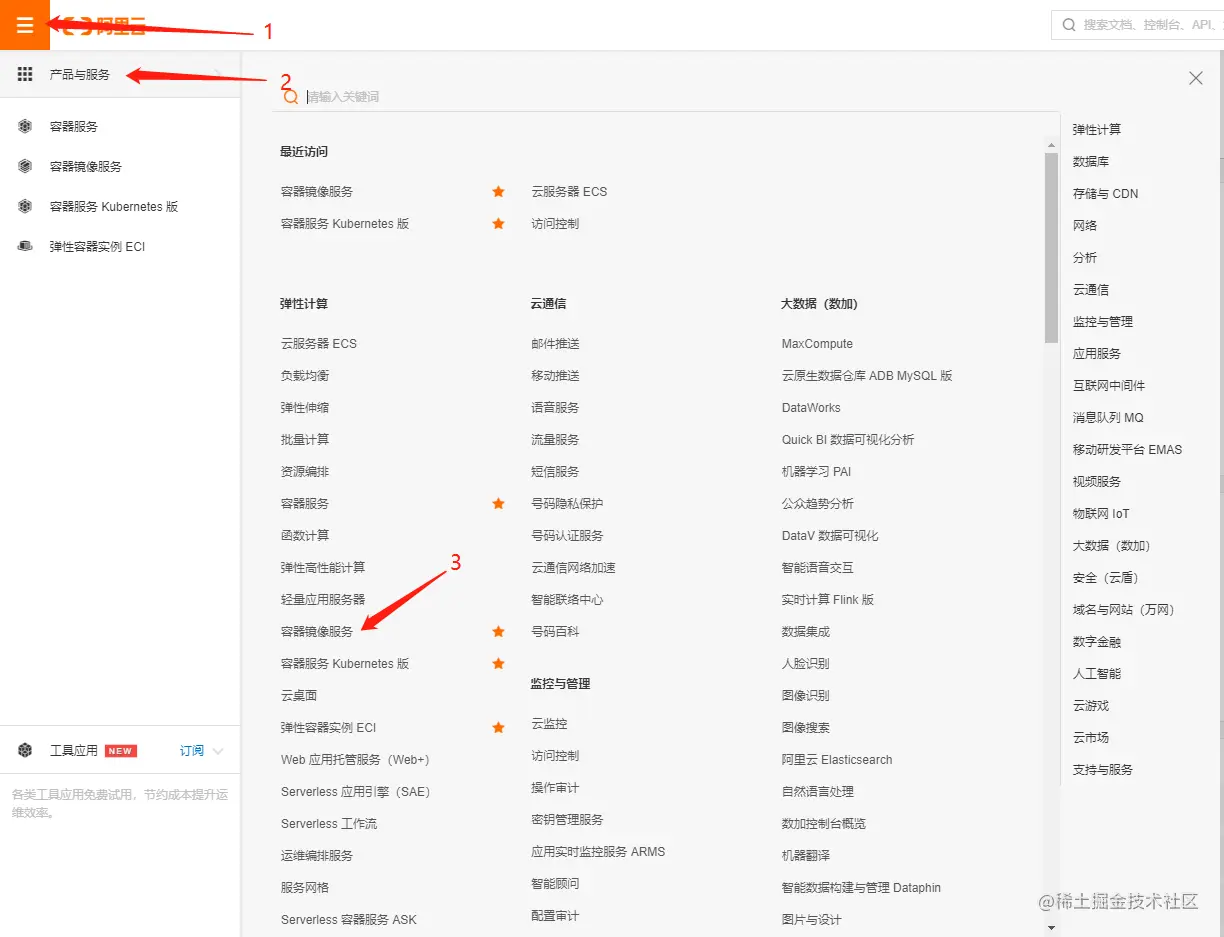Screen dimensions: 1224x937
Task: Open Serverless 应用引擎（SAE）
Action: tap(355, 791)
